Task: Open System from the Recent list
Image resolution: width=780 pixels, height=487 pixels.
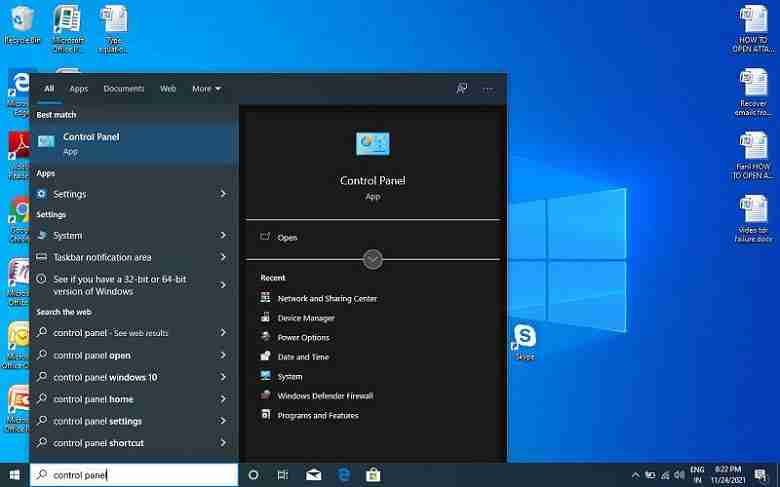Action: tap(281, 376)
